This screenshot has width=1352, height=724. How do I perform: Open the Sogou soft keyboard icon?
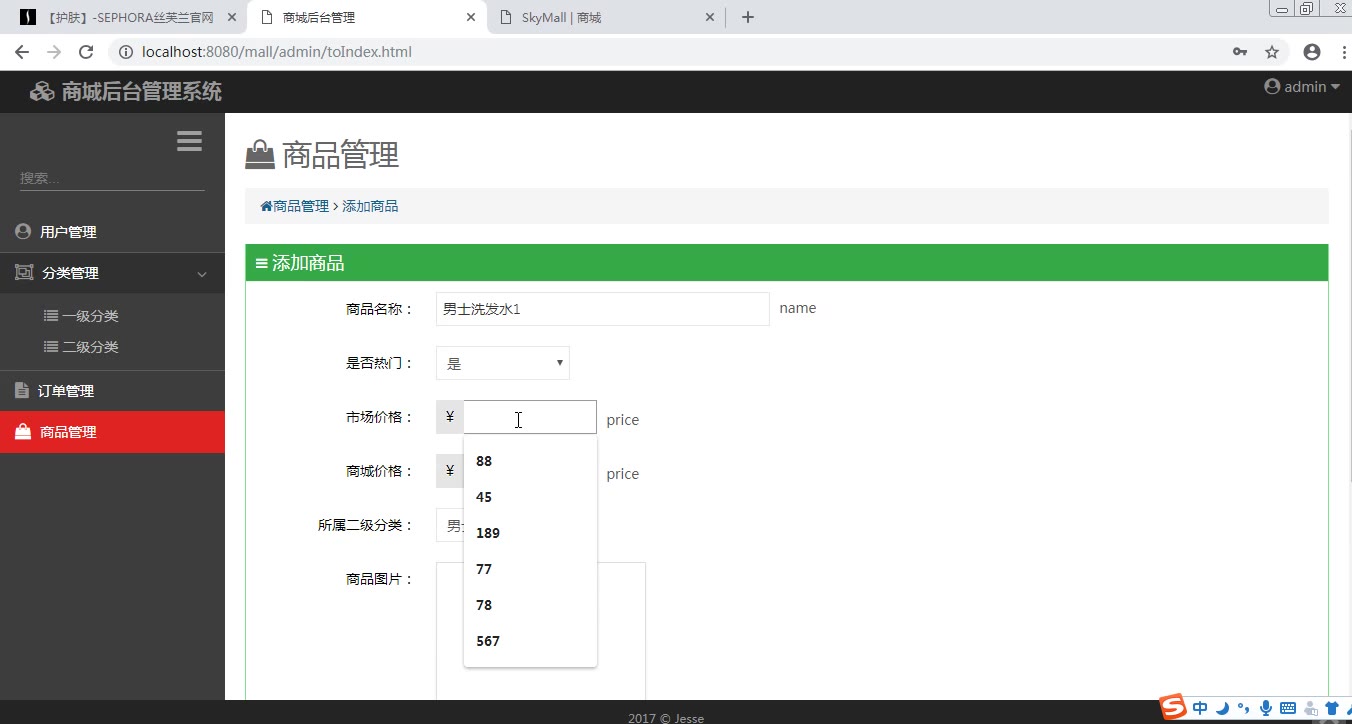coord(1288,708)
